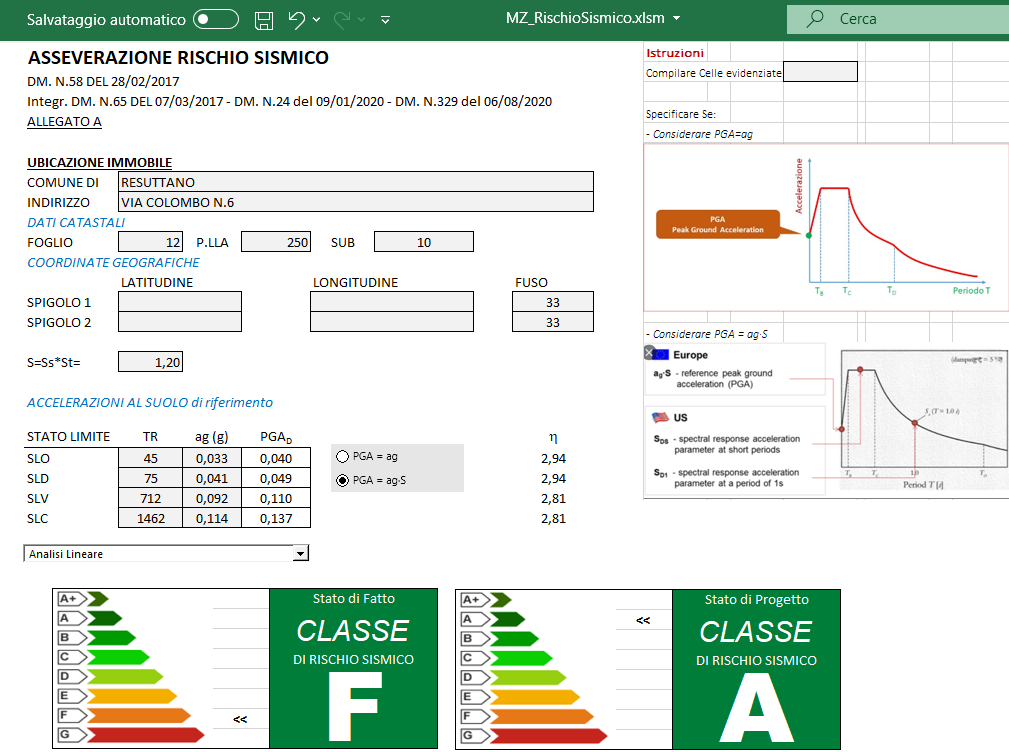Screen dimensions: 1009x752
Task: Click the Redo arrow icon
Action: pos(342,19)
